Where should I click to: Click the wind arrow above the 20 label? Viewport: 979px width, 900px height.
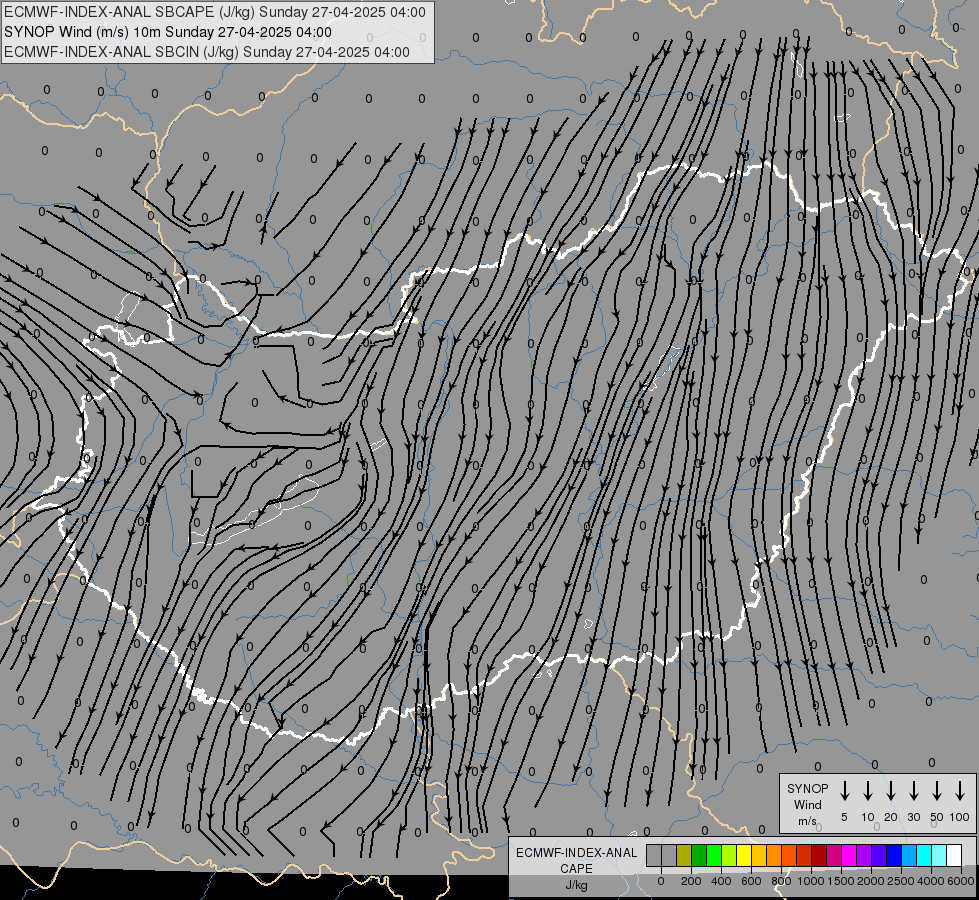tap(891, 790)
